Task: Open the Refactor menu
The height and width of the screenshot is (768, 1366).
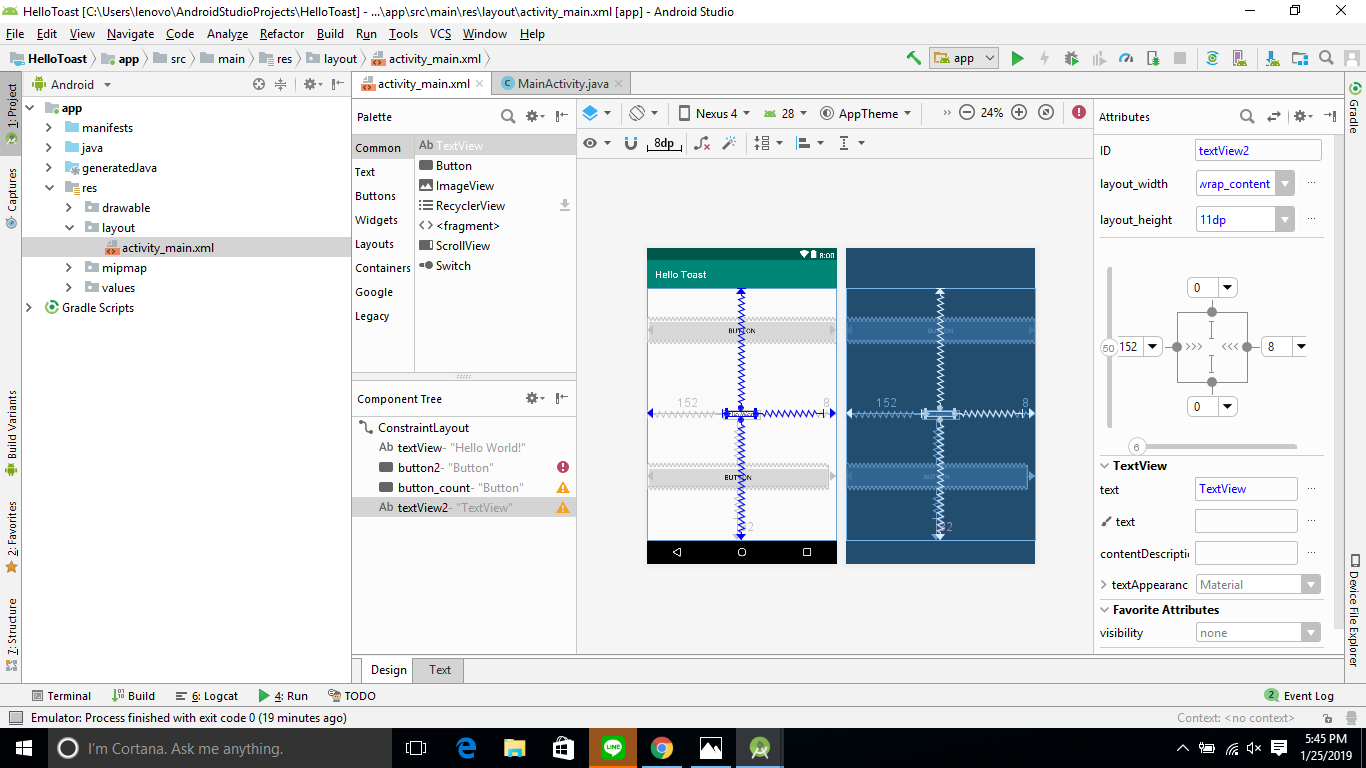Action: tap(281, 33)
